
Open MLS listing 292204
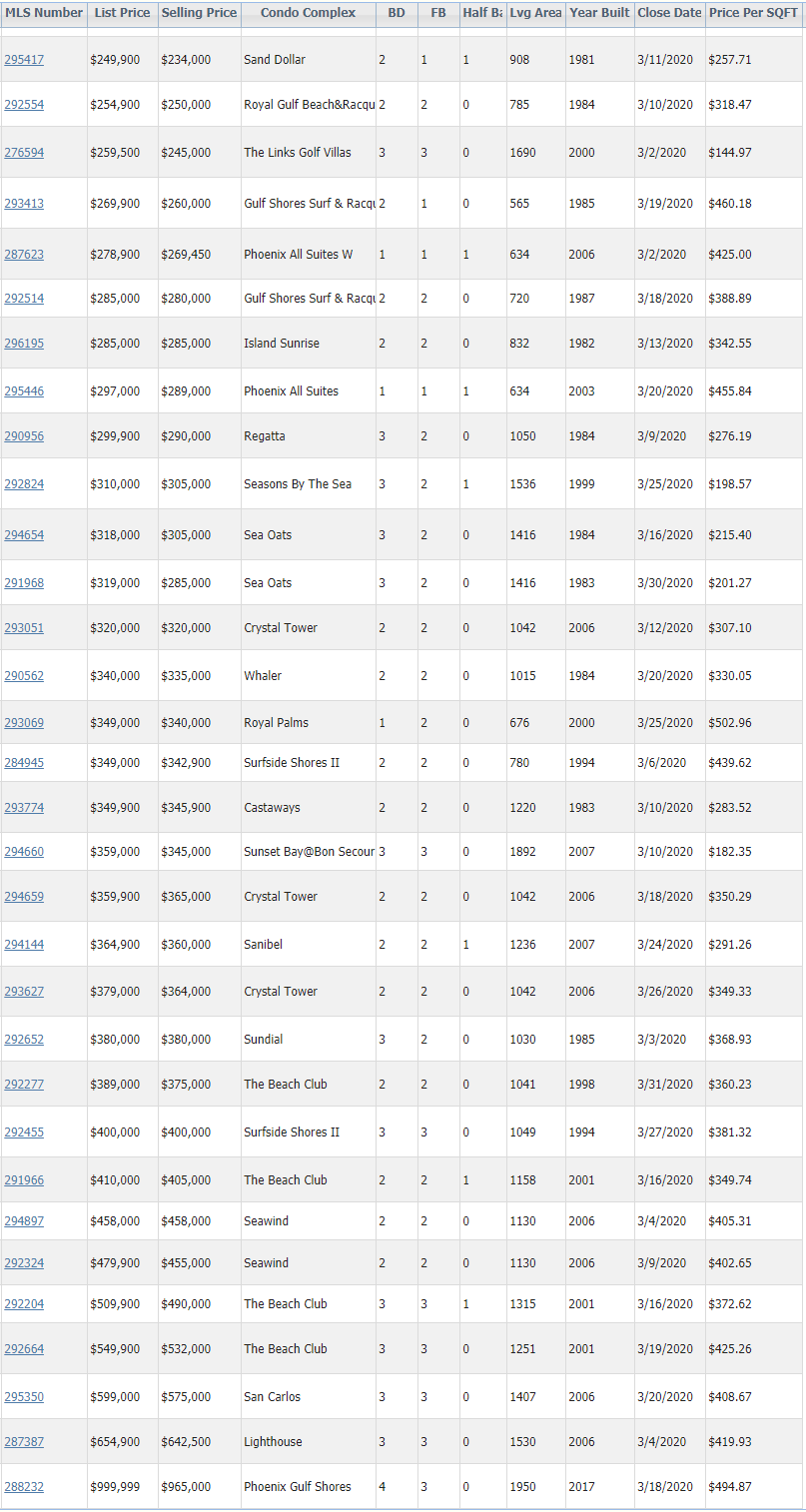click(24, 1304)
